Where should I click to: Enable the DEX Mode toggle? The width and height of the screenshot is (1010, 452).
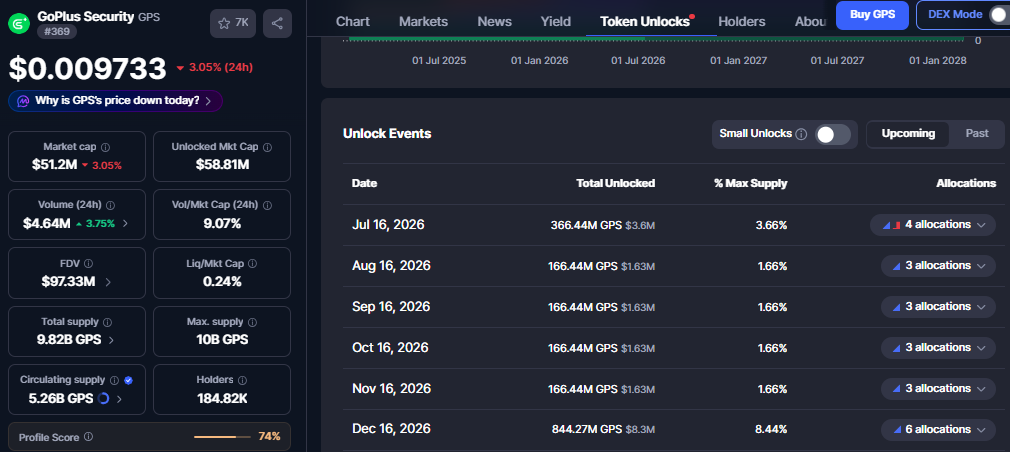(999, 15)
